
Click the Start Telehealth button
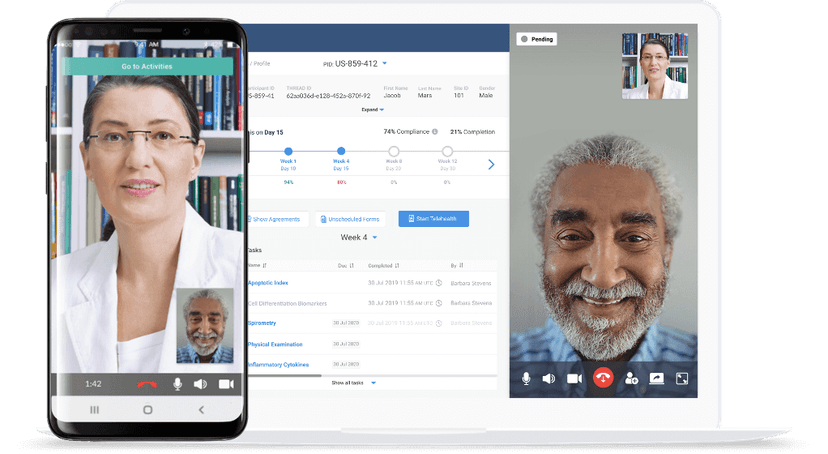(433, 218)
